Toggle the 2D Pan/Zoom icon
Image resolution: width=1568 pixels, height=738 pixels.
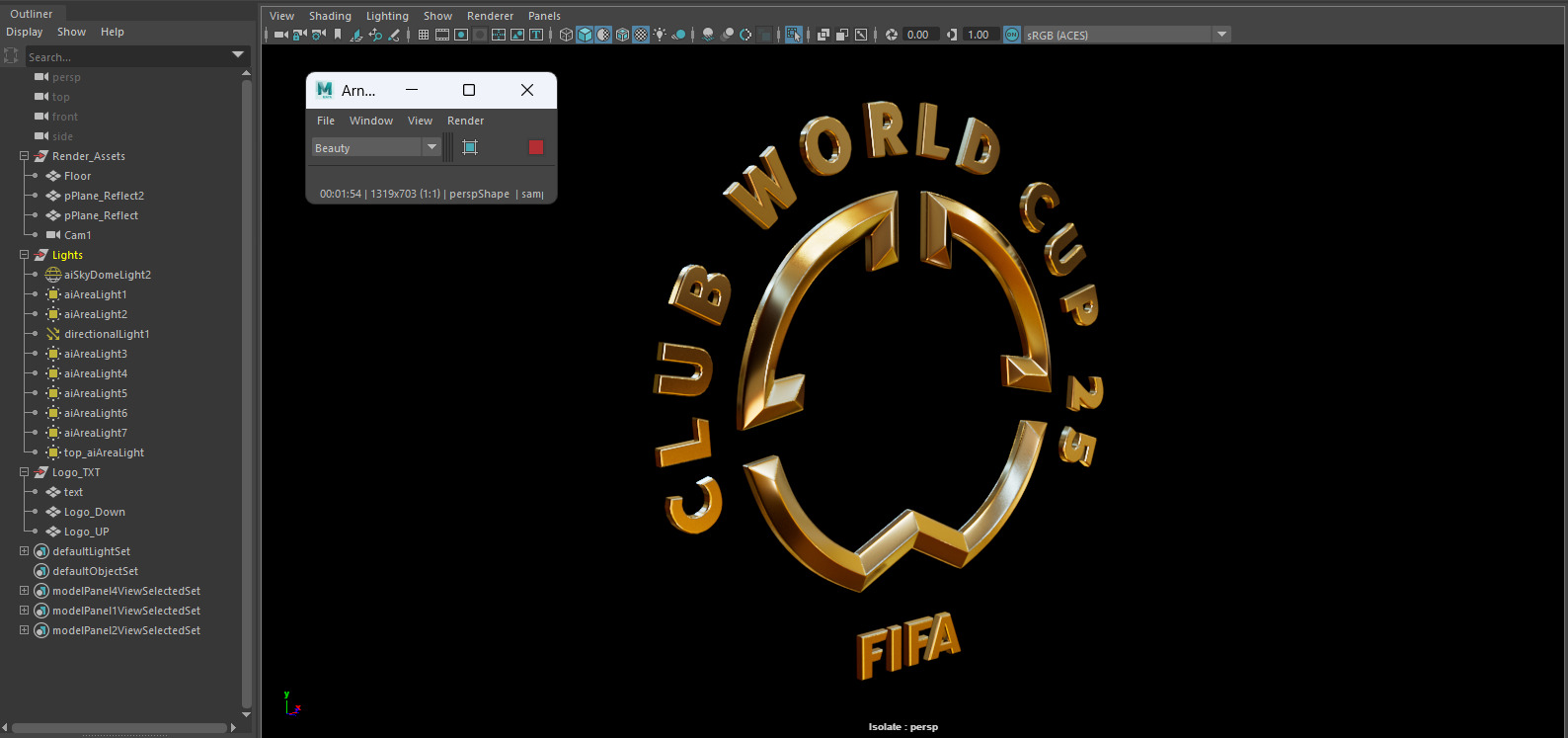point(375,35)
